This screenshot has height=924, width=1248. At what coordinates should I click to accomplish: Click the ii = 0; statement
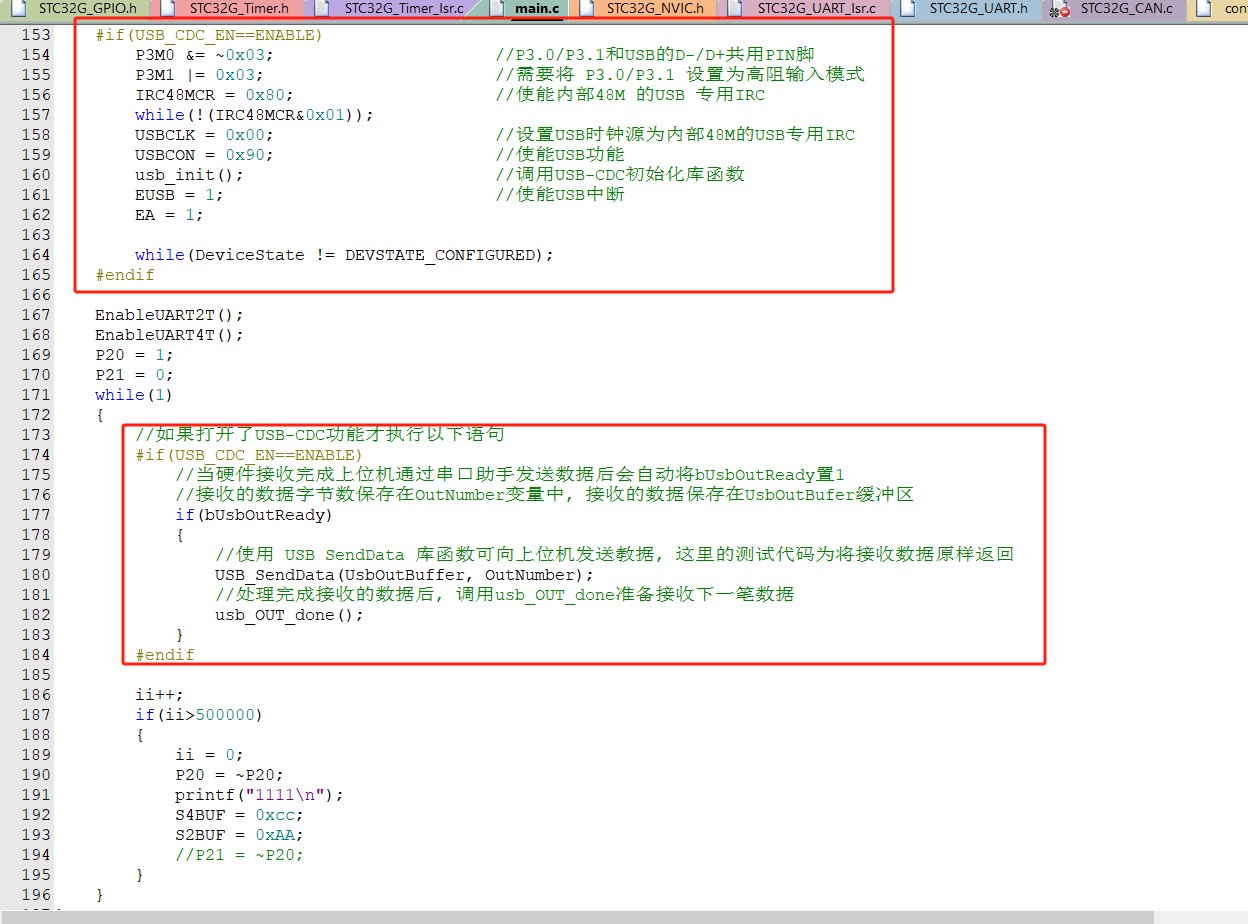click(x=209, y=755)
